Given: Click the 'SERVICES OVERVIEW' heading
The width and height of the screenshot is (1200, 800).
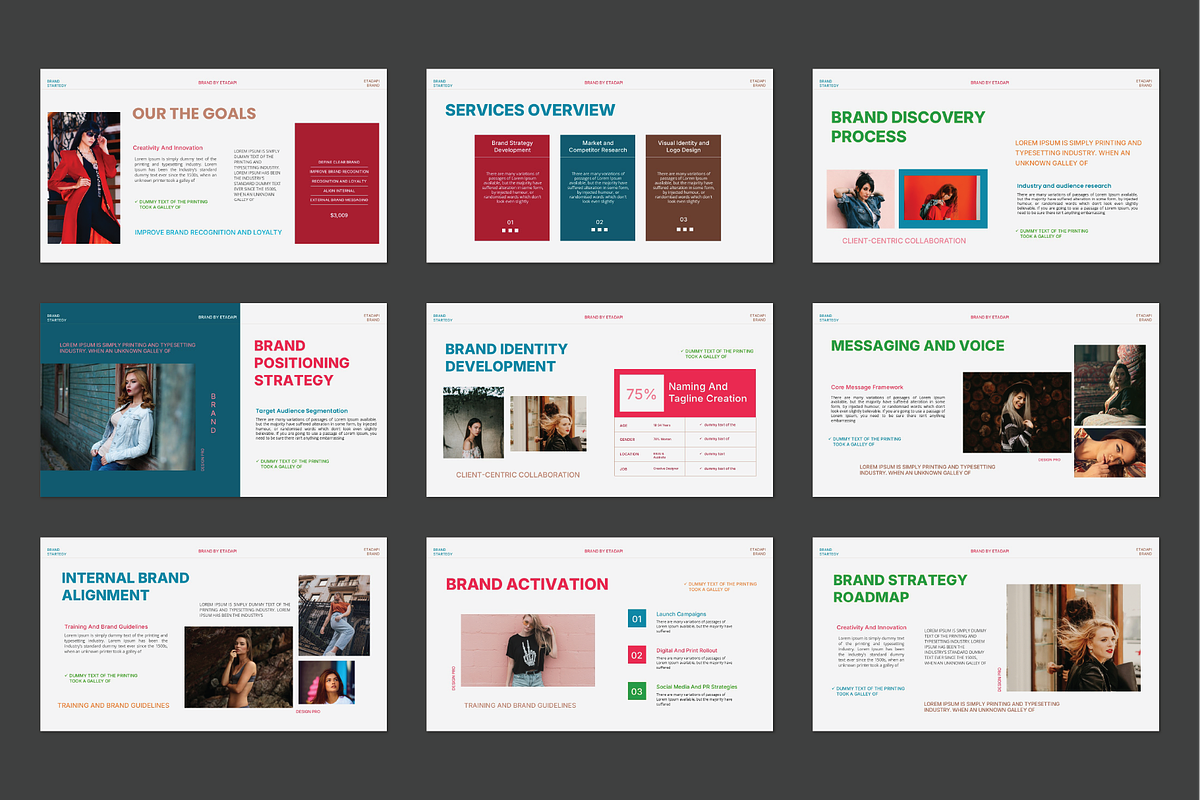Looking at the screenshot, I should 530,110.
